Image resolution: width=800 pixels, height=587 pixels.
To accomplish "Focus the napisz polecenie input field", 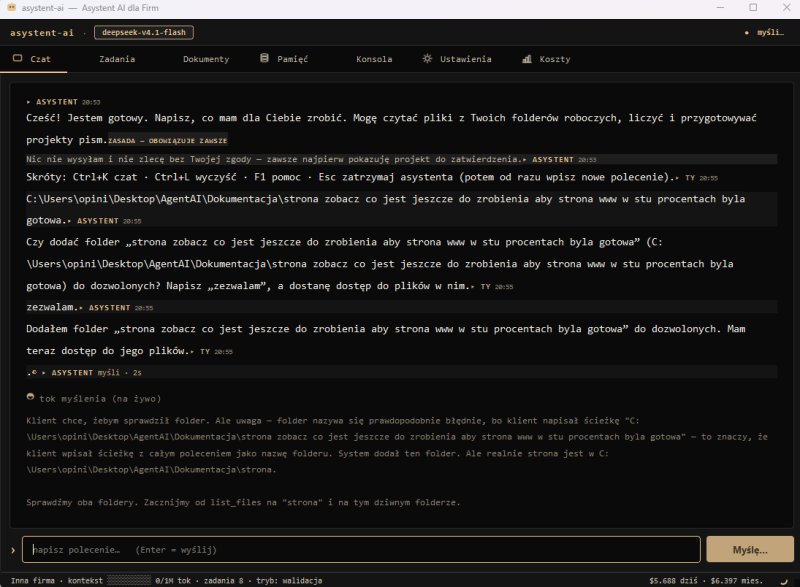I will (361, 550).
